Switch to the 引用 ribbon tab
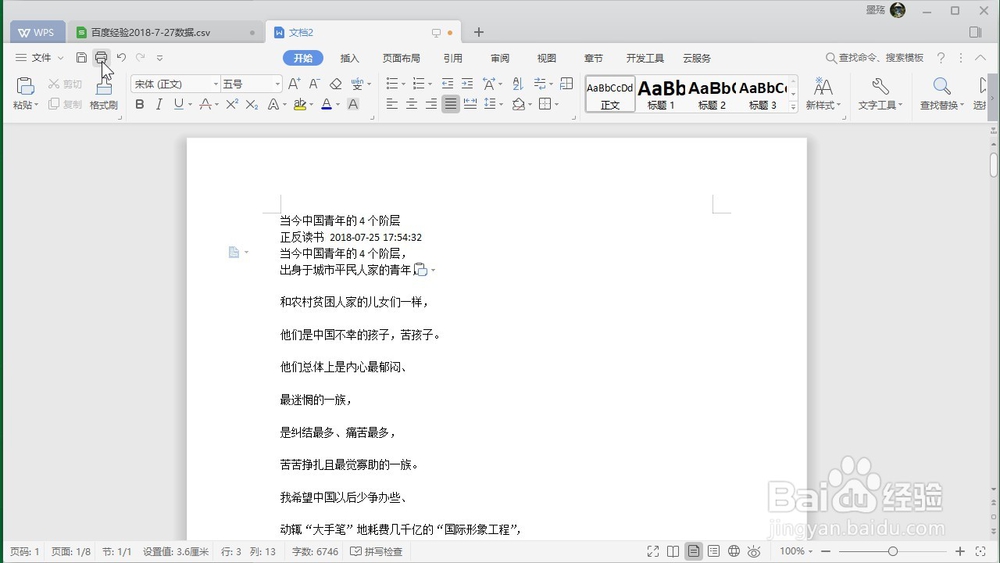This screenshot has height=563, width=1000. tap(453, 58)
